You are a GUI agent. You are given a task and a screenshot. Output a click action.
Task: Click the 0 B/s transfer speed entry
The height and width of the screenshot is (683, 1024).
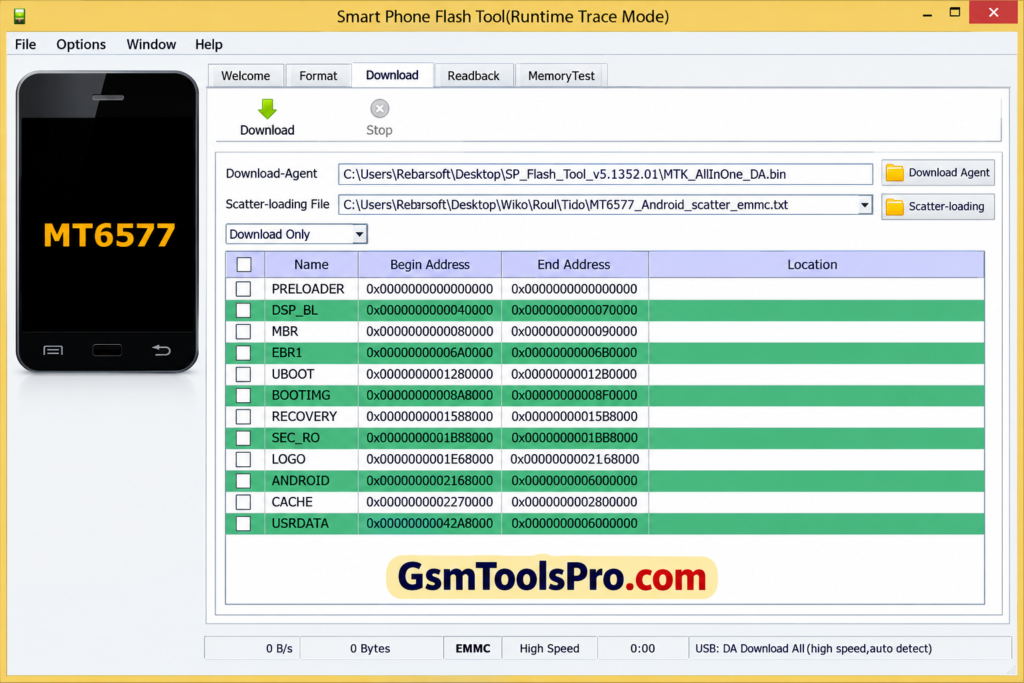(x=279, y=648)
